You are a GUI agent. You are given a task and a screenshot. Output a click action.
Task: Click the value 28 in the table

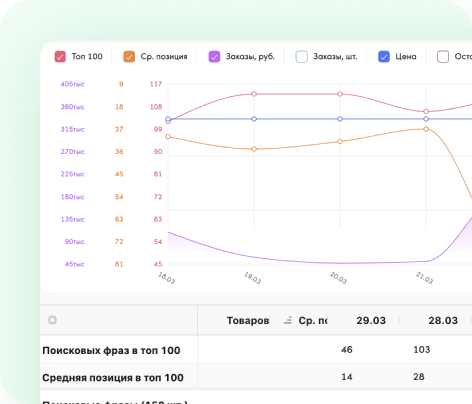click(419, 377)
